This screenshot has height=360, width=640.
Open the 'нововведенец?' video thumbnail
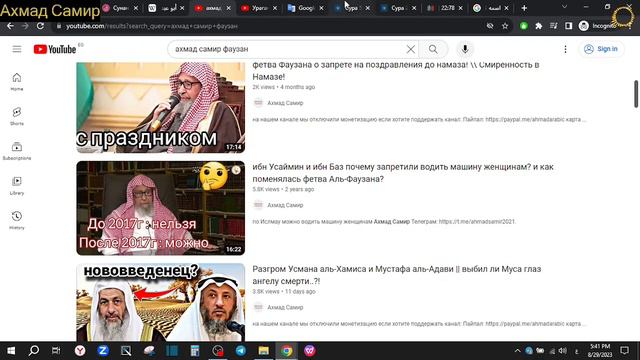160,302
